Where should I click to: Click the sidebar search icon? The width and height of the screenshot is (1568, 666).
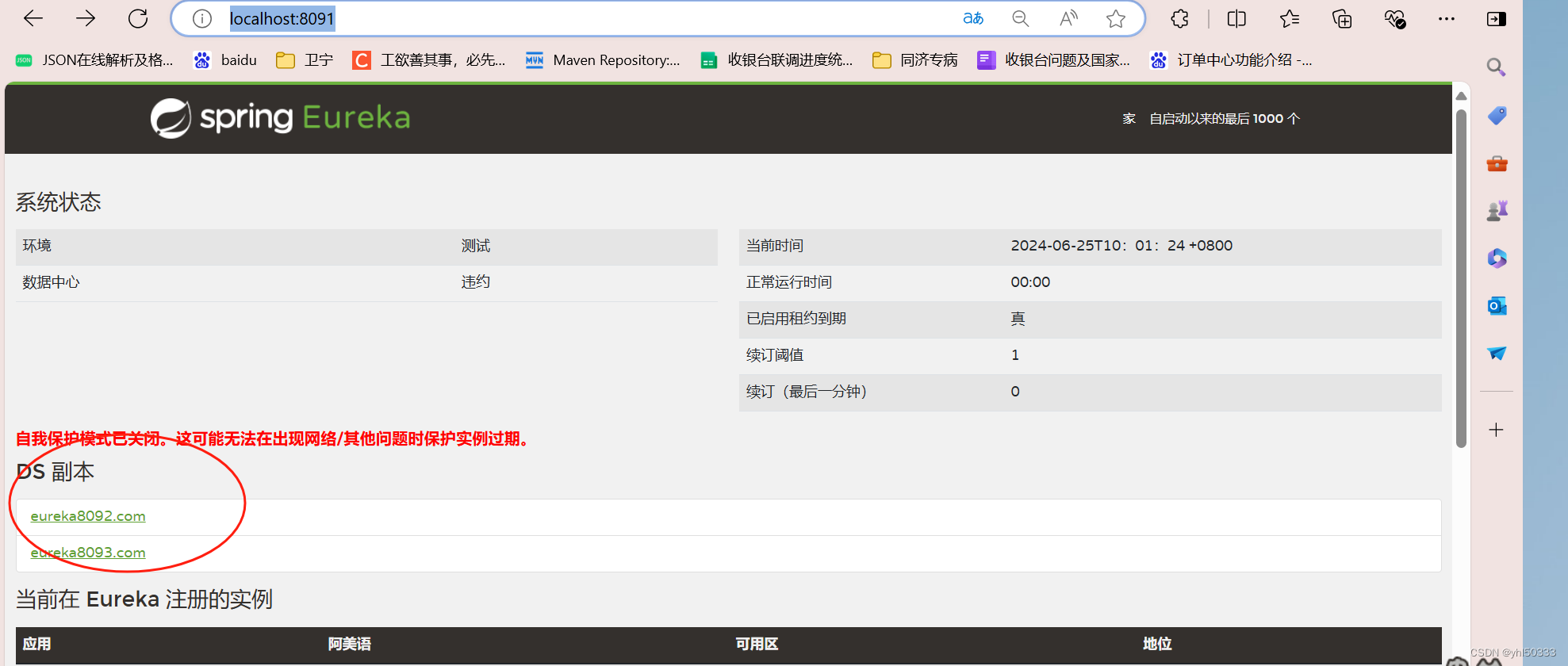(1496, 67)
